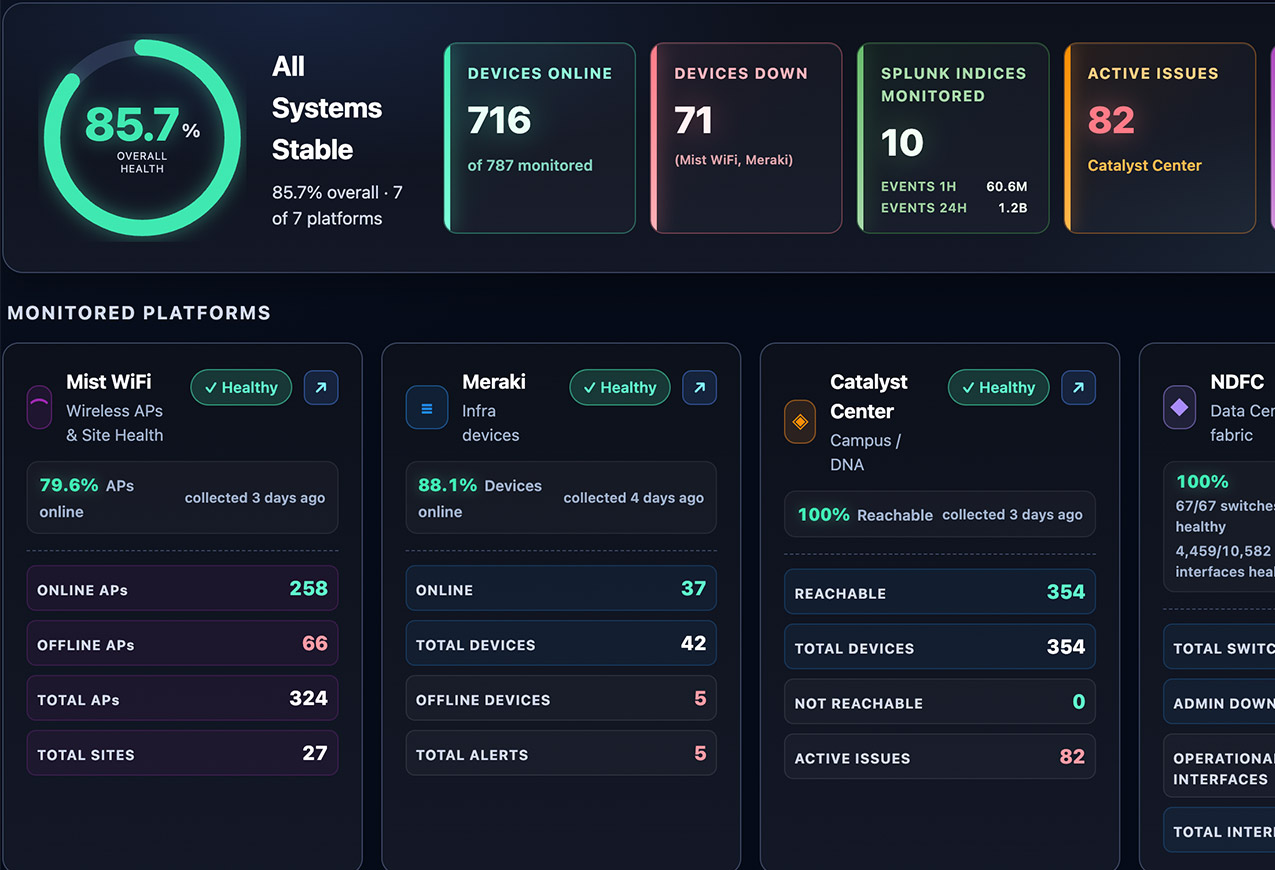Open the Active Issues summary card

[x=1160, y=138]
